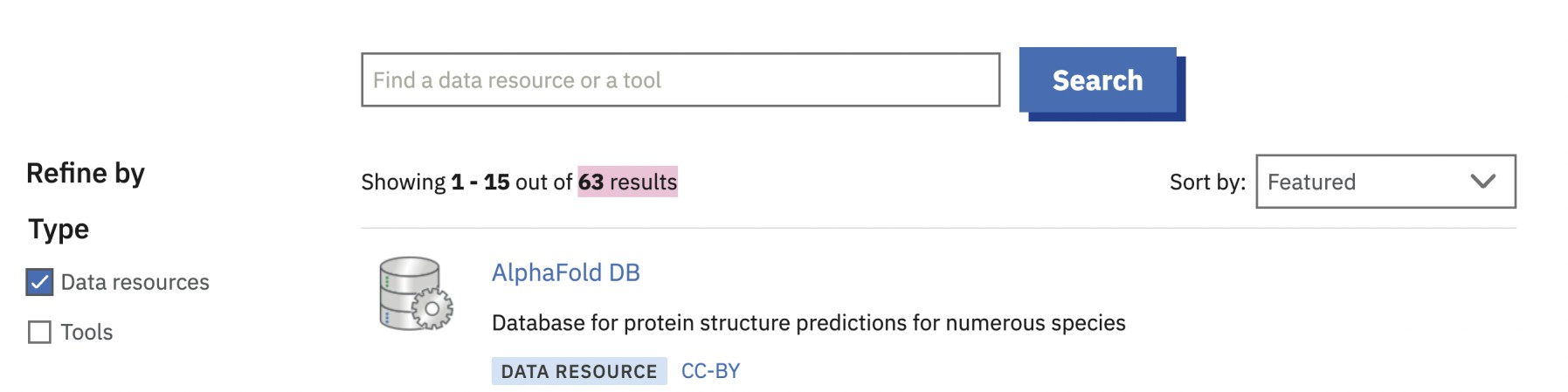Click the AlphaFold DB database icon
This screenshot has width=1568, height=392.
coord(416,293)
